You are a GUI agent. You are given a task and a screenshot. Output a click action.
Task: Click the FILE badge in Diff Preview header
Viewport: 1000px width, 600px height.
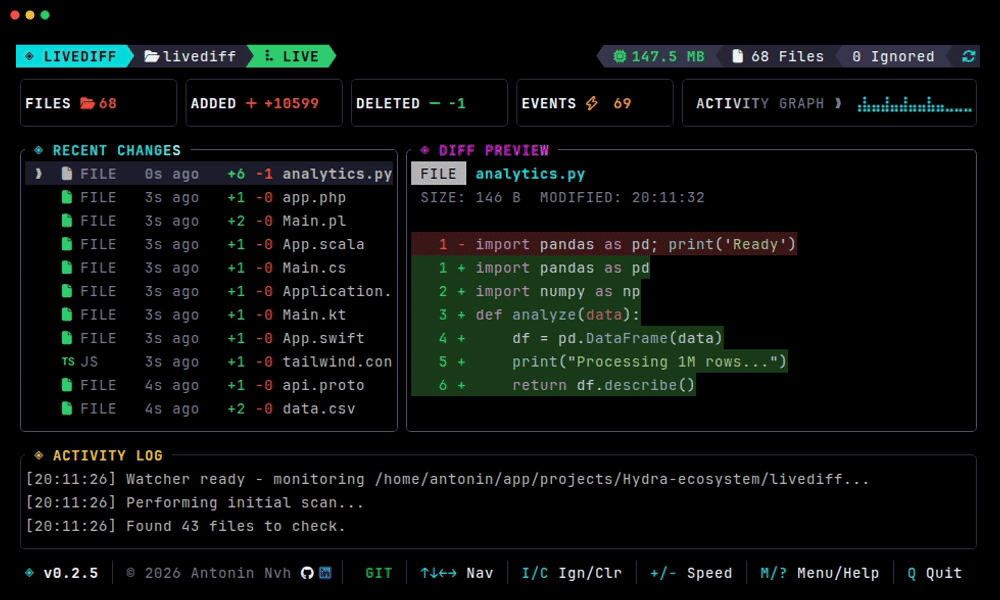click(x=438, y=173)
